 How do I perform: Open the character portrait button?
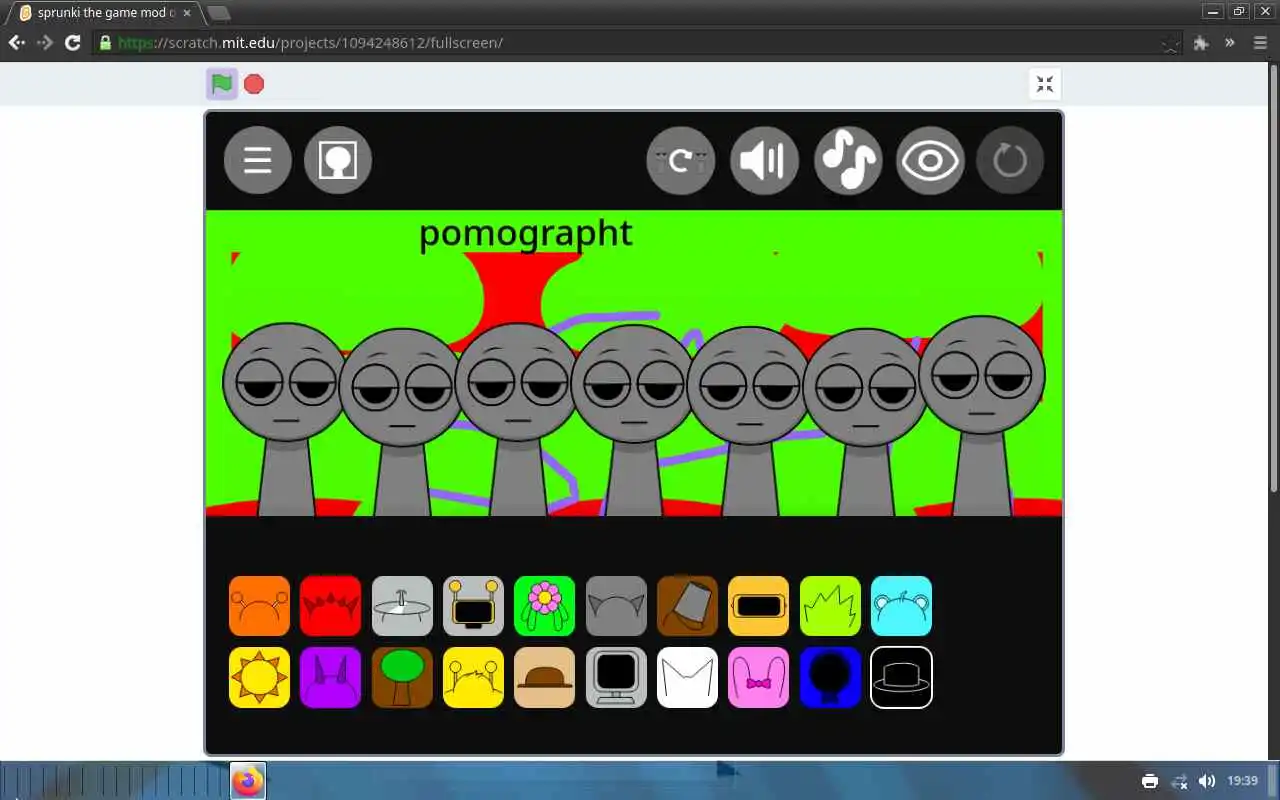(x=338, y=160)
